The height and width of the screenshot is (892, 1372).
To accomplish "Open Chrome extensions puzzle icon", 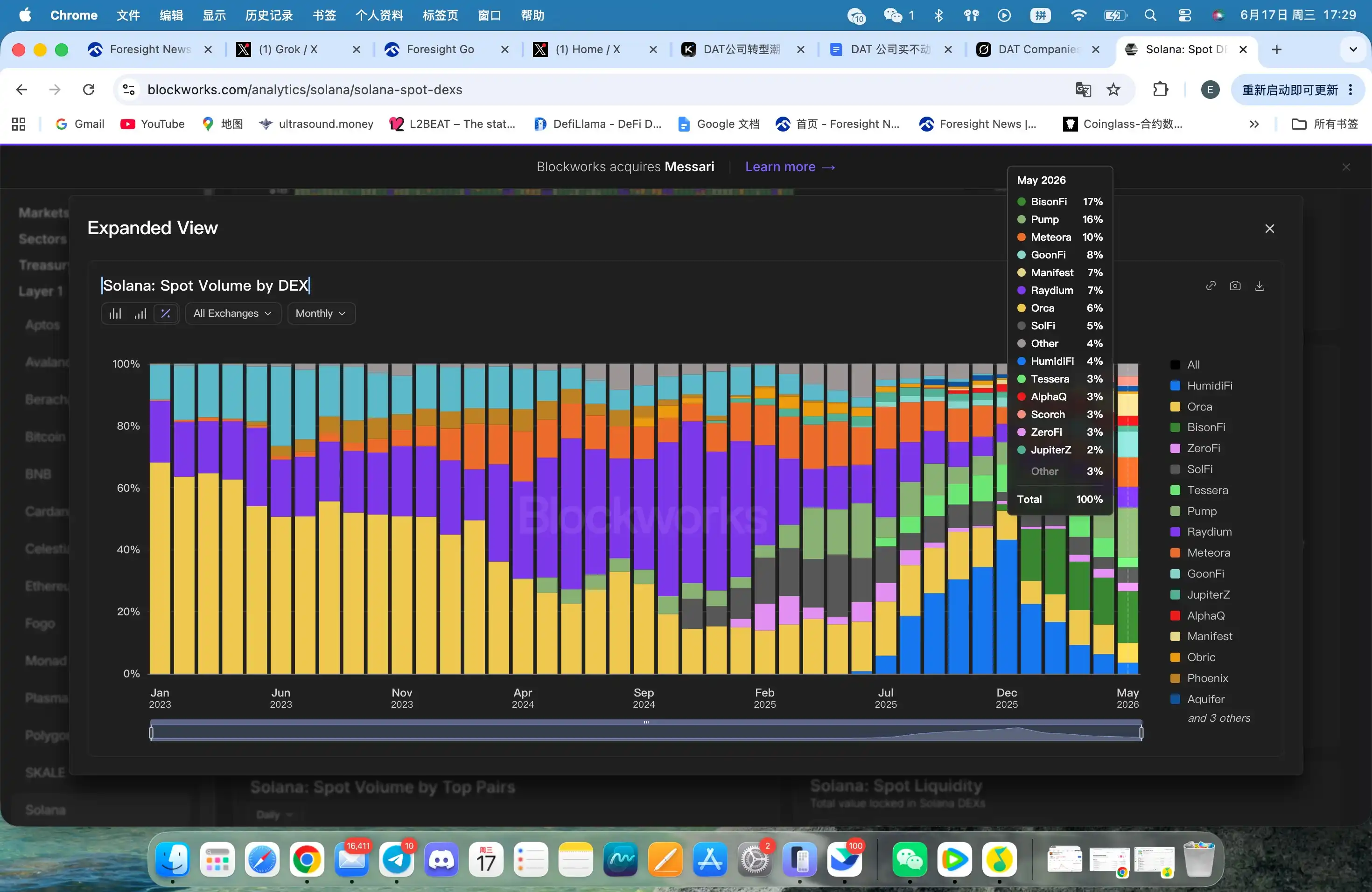I will click(1161, 89).
